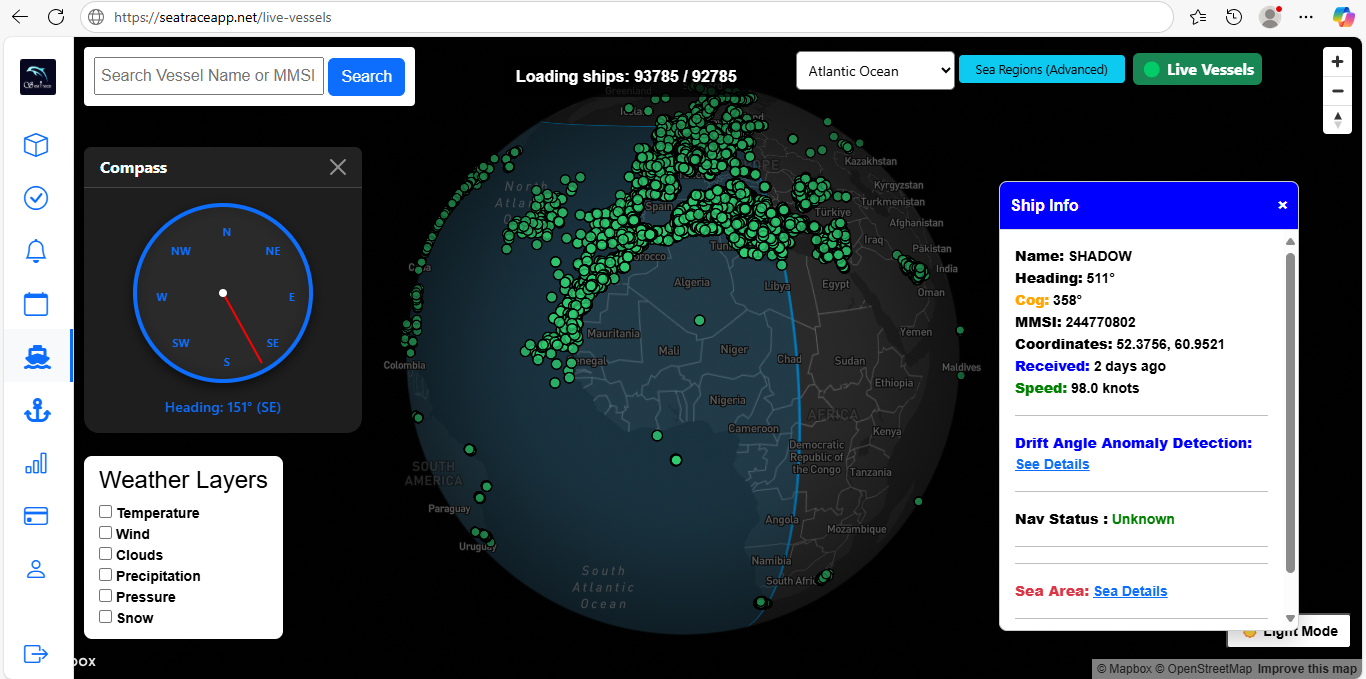Add page to browser favorites
Image resolution: width=1366 pixels, height=679 pixels.
[1198, 17]
